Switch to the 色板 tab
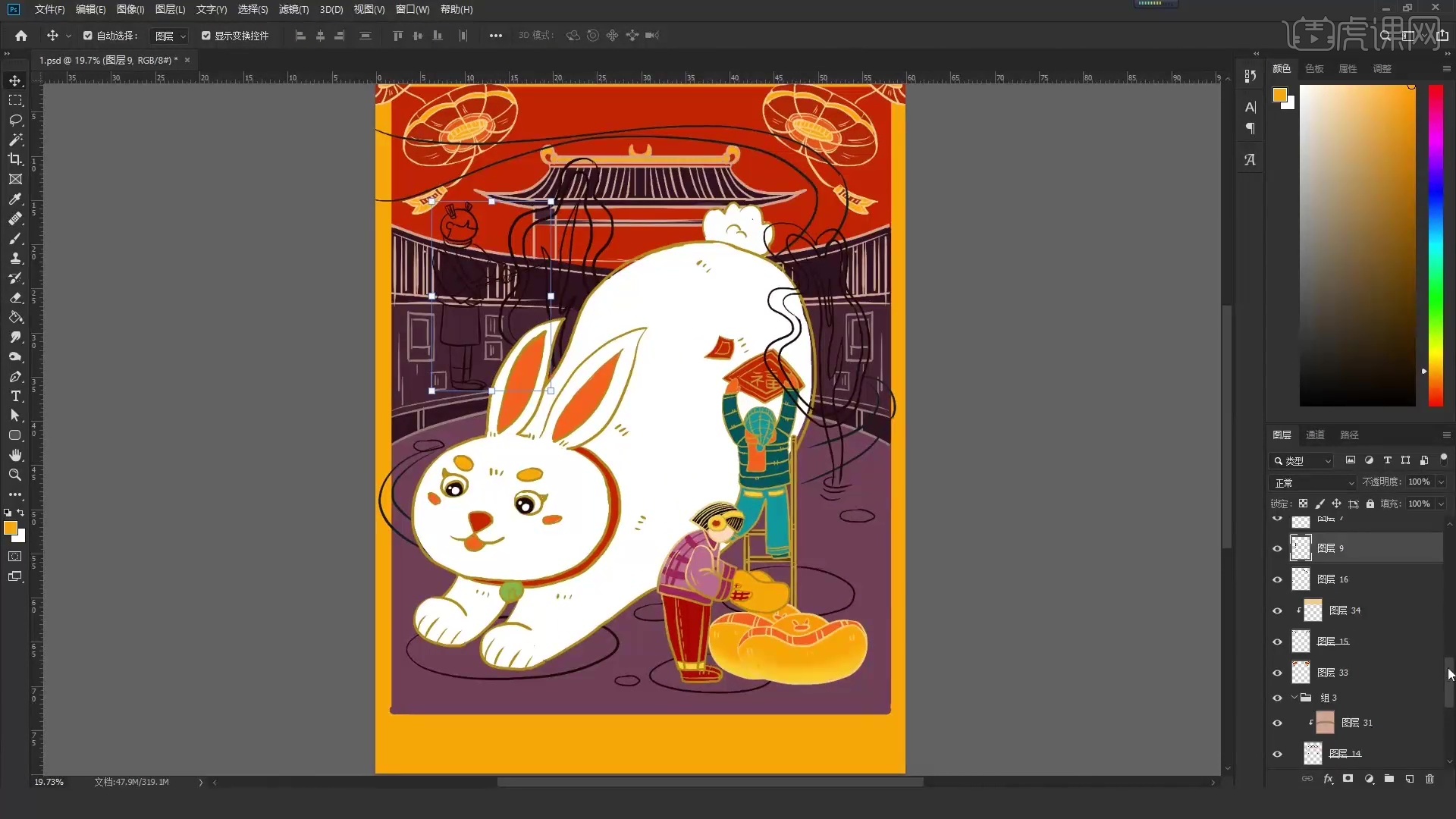 pyautogui.click(x=1314, y=68)
